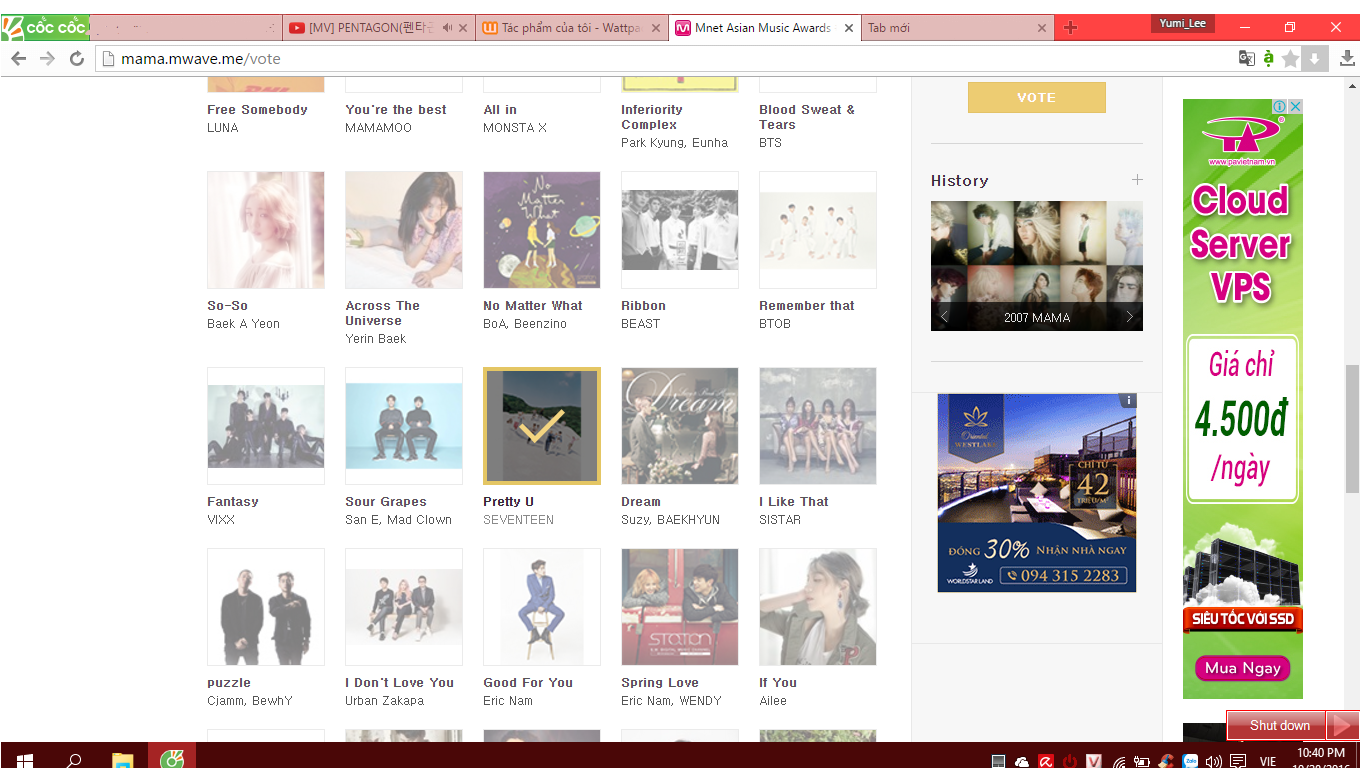1360x768 pixels.
Task: Select Across The Universe album cover
Action: tap(404, 230)
